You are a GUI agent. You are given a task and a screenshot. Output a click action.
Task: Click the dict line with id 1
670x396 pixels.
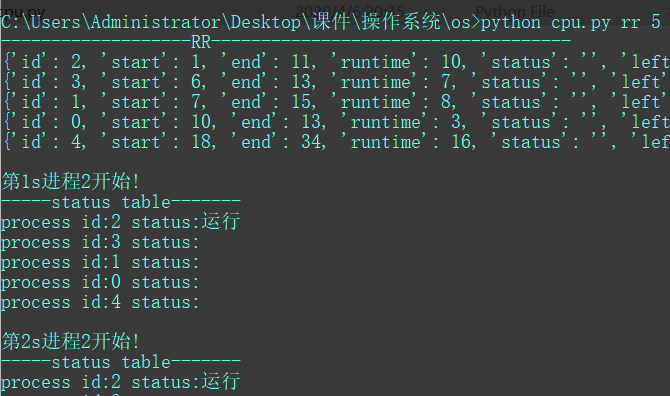[x=335, y=102]
